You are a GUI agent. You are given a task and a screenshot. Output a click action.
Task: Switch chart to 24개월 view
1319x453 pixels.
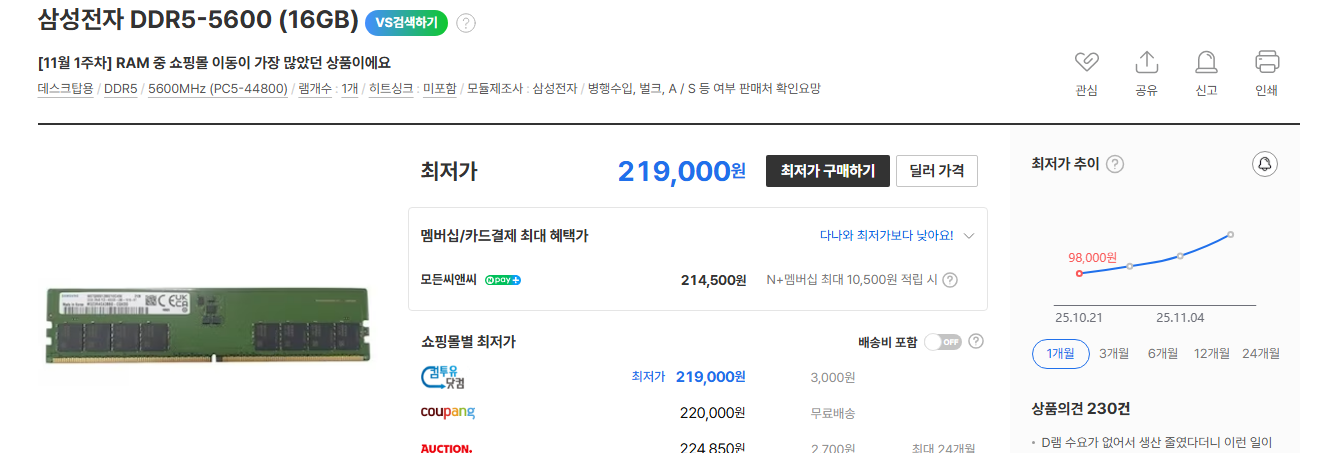1261,353
